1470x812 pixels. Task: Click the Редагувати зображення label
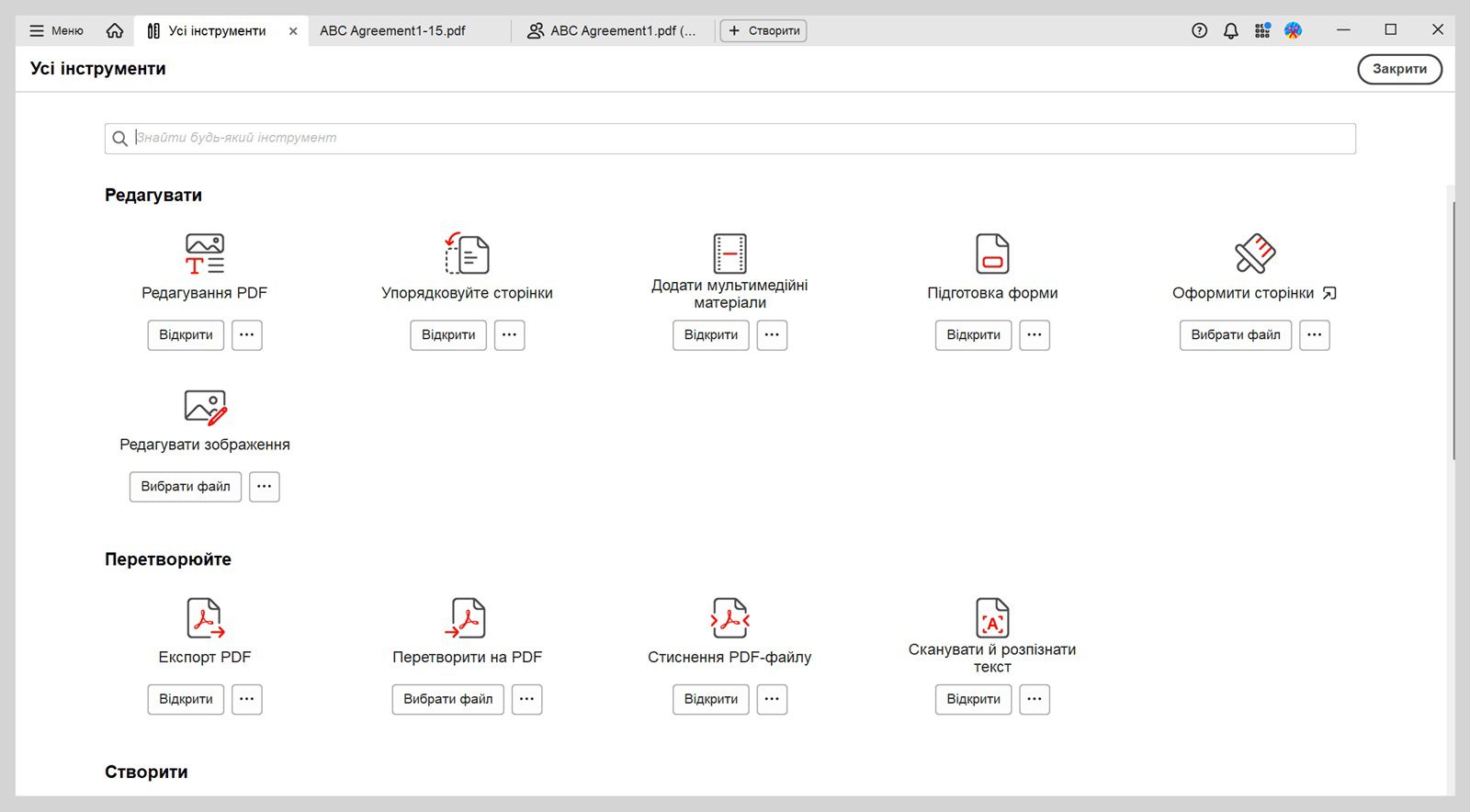205,445
